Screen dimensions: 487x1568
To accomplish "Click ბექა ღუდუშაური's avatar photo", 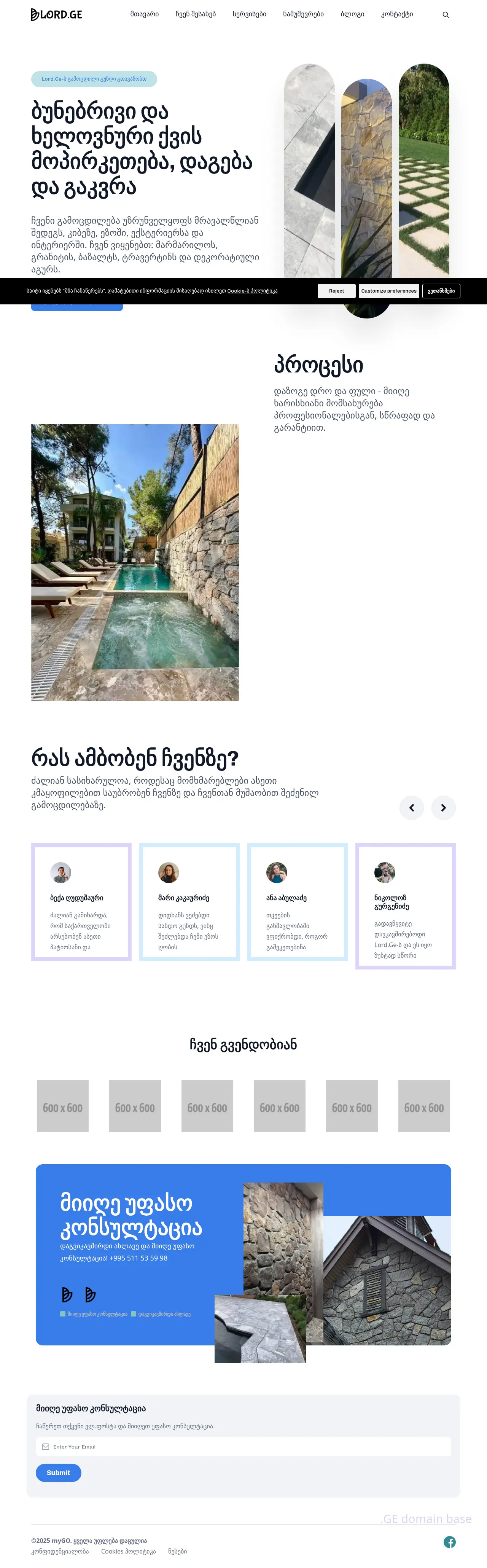I will click(61, 872).
